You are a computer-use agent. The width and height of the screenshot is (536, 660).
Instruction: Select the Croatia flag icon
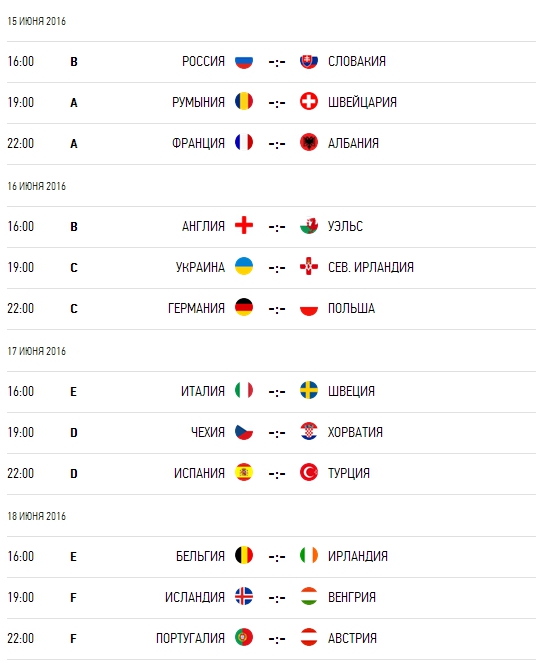tap(309, 431)
